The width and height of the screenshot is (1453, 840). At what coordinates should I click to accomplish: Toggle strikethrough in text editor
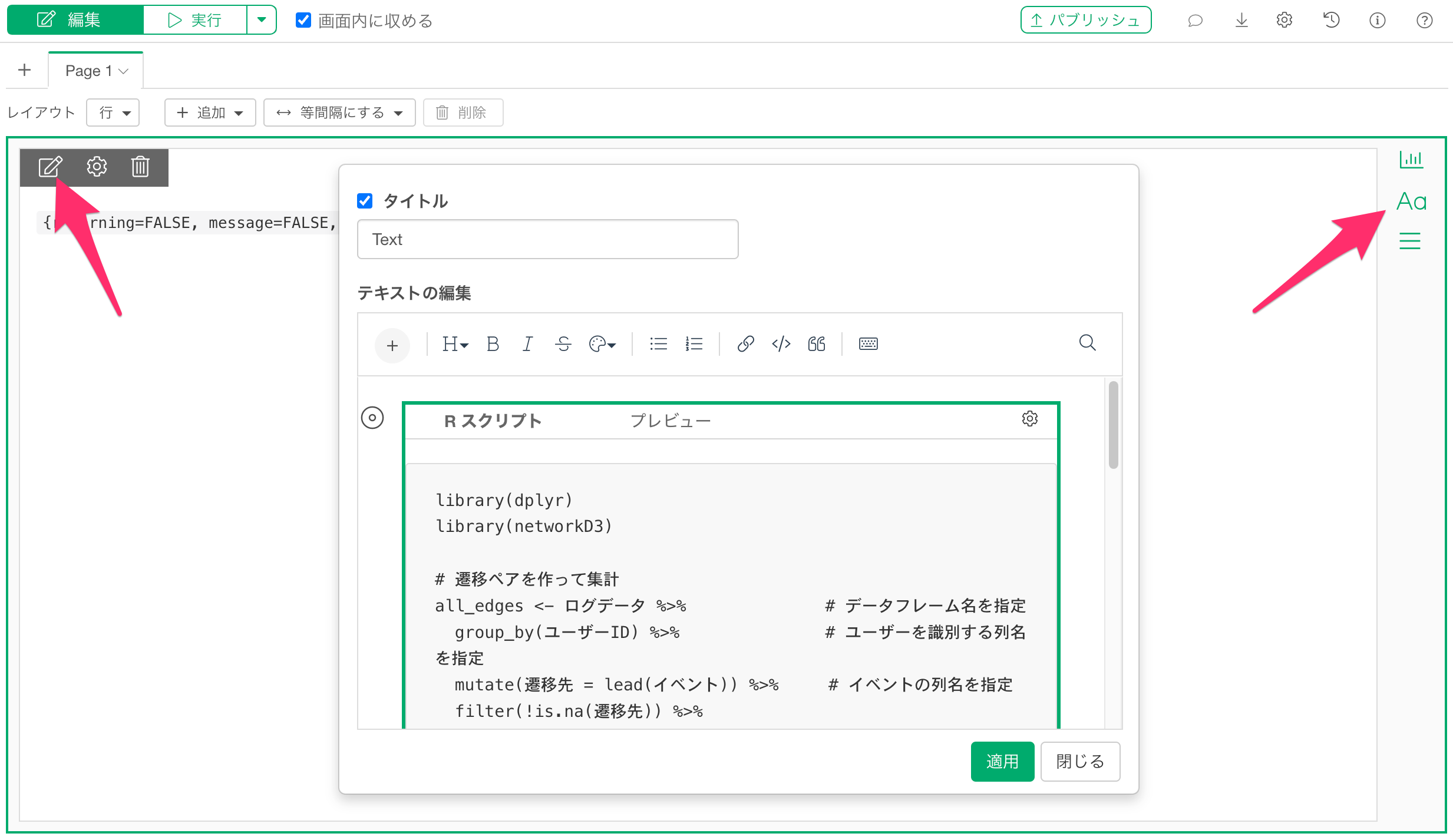tap(563, 344)
